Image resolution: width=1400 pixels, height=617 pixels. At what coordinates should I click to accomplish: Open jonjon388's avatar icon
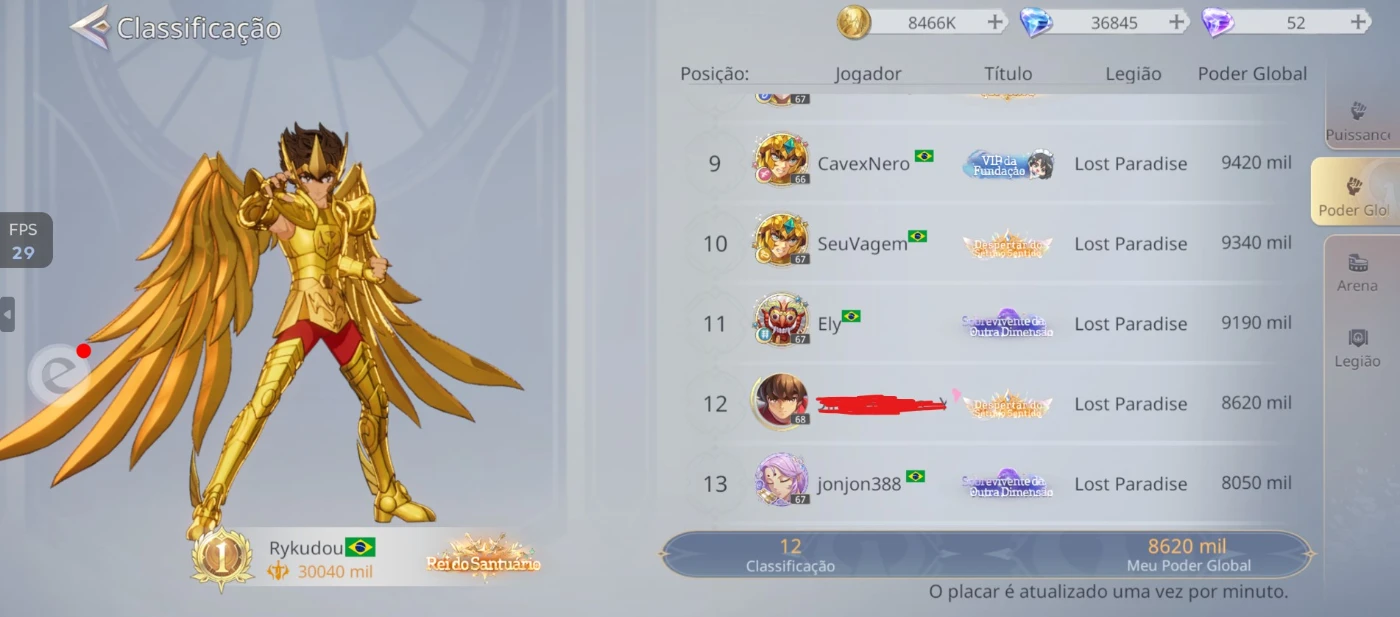[x=781, y=480]
